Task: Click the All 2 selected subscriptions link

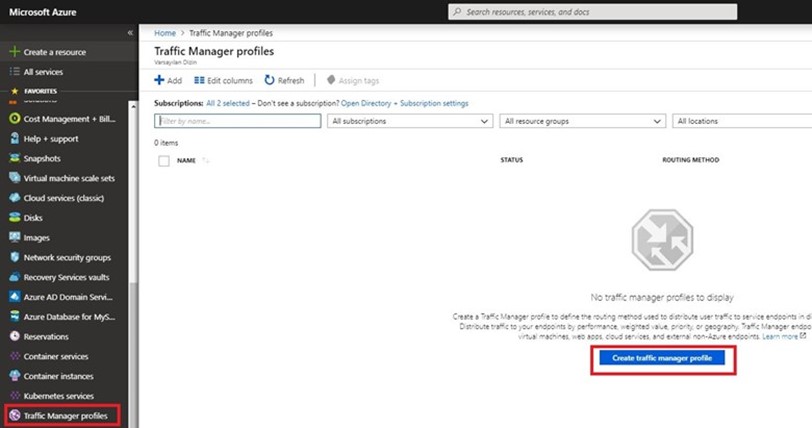Action: (x=228, y=103)
